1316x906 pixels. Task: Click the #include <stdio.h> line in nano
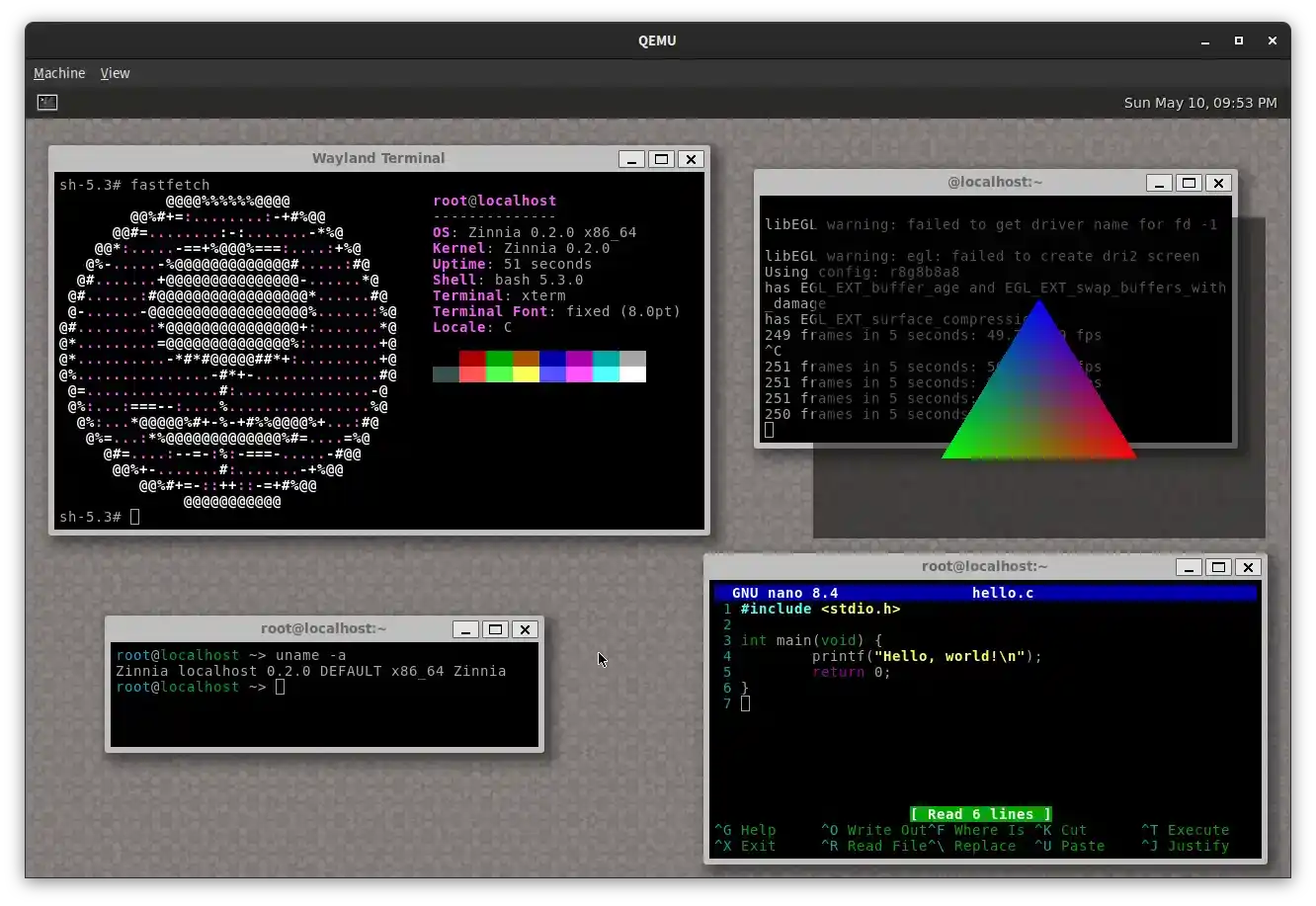pos(820,609)
